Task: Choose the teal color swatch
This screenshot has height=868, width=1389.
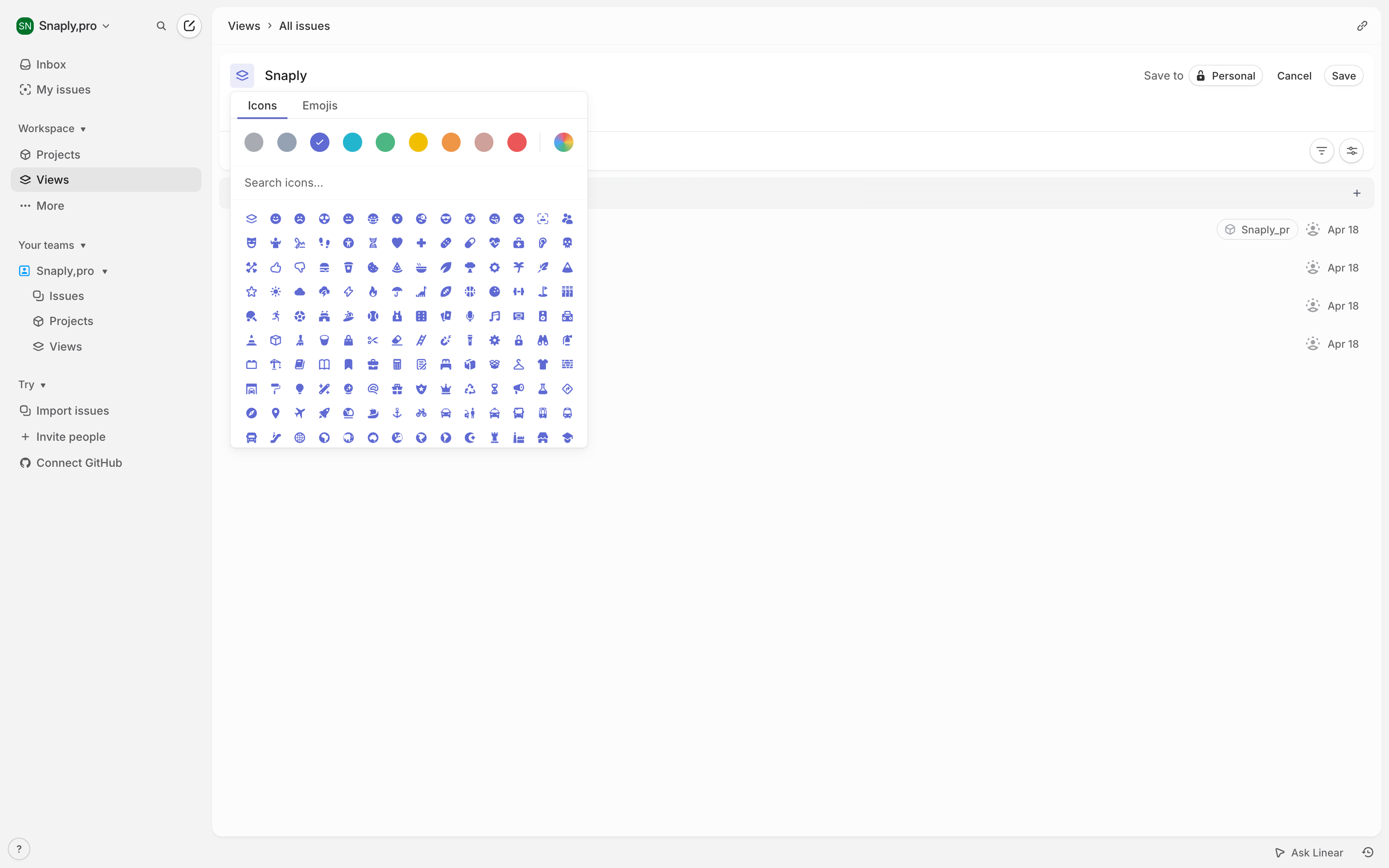Action: (x=353, y=142)
